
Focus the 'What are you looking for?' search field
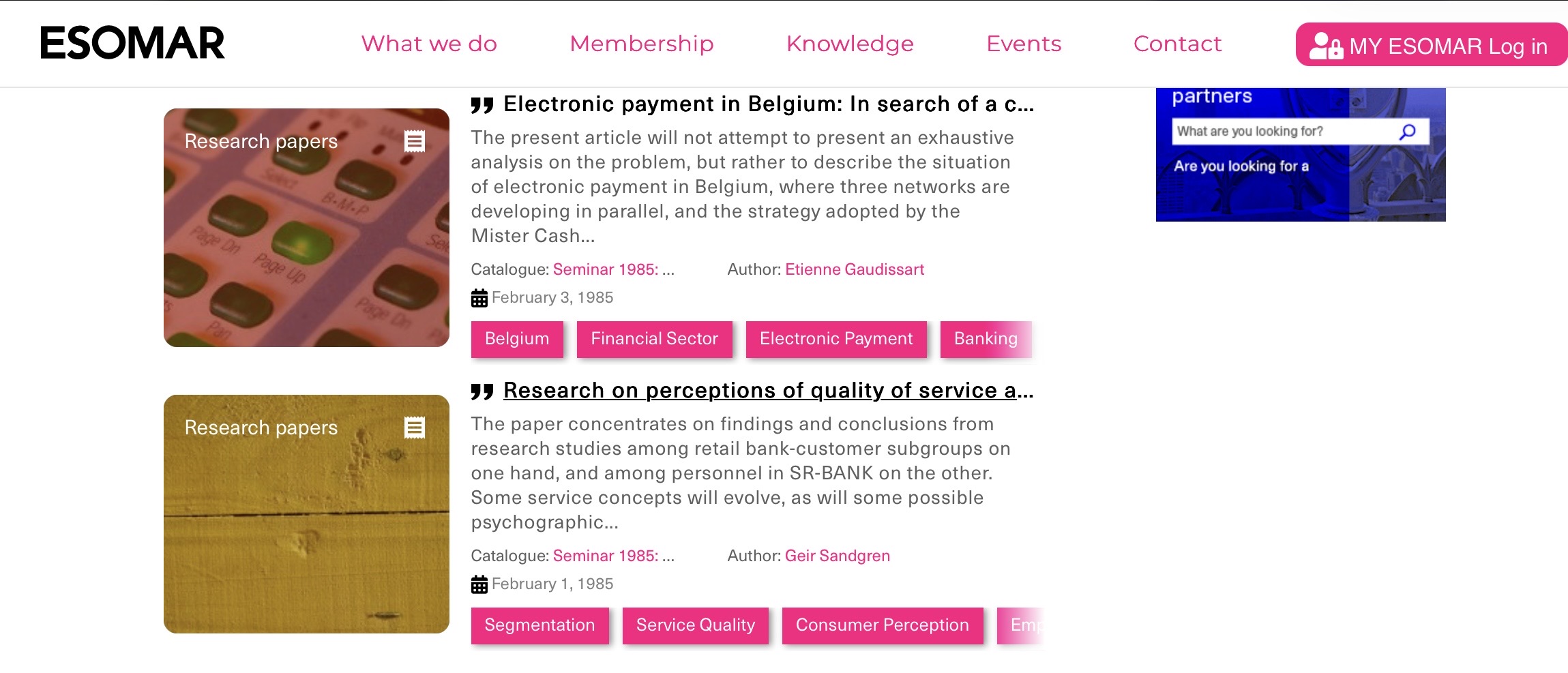click(x=1282, y=132)
